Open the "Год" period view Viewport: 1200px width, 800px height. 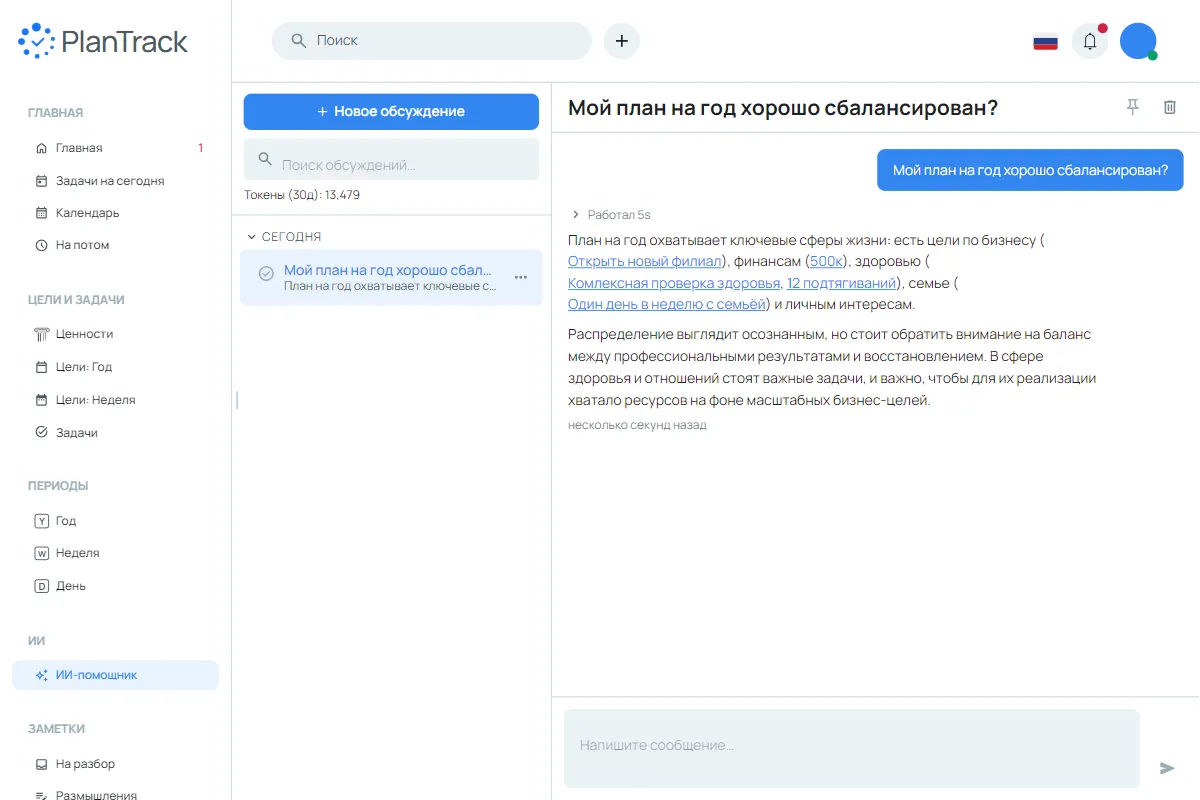tap(116, 521)
